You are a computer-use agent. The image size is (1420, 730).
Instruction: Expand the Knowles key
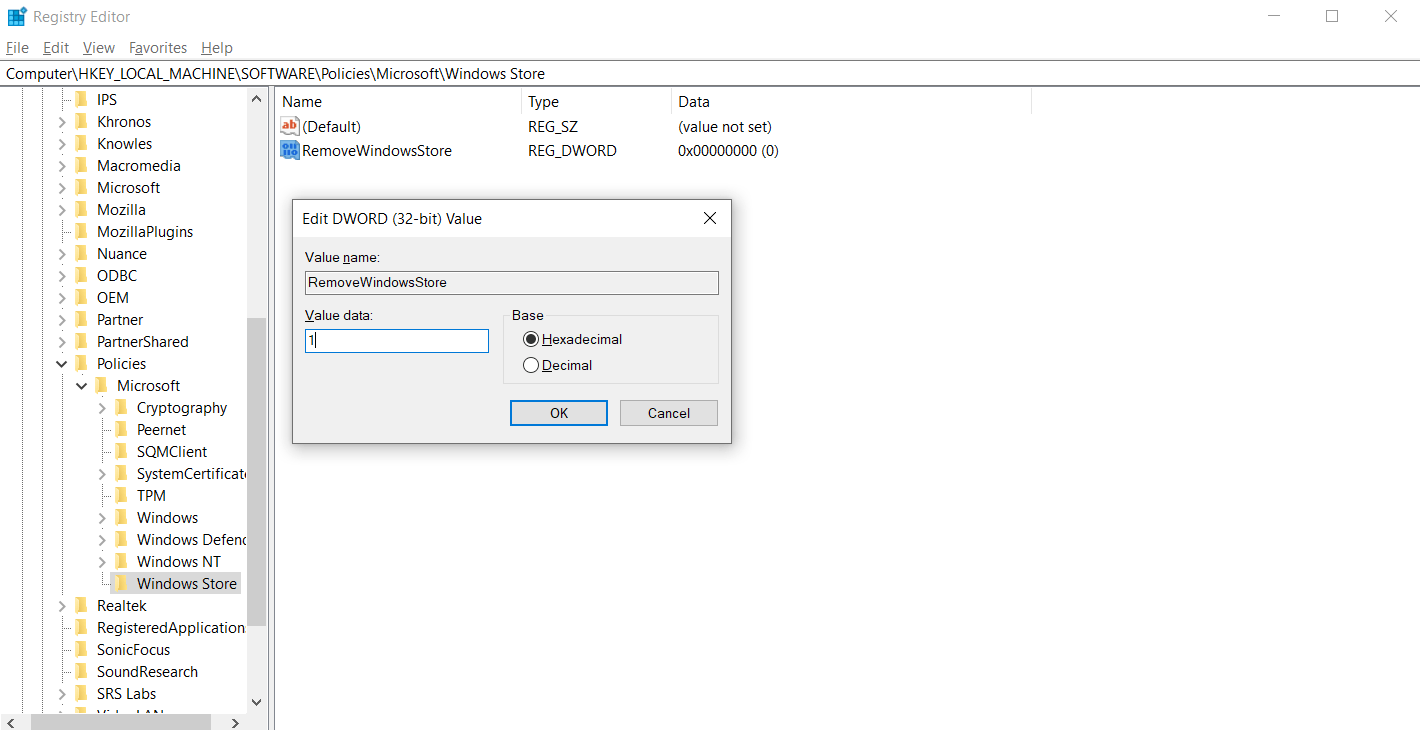pos(62,144)
